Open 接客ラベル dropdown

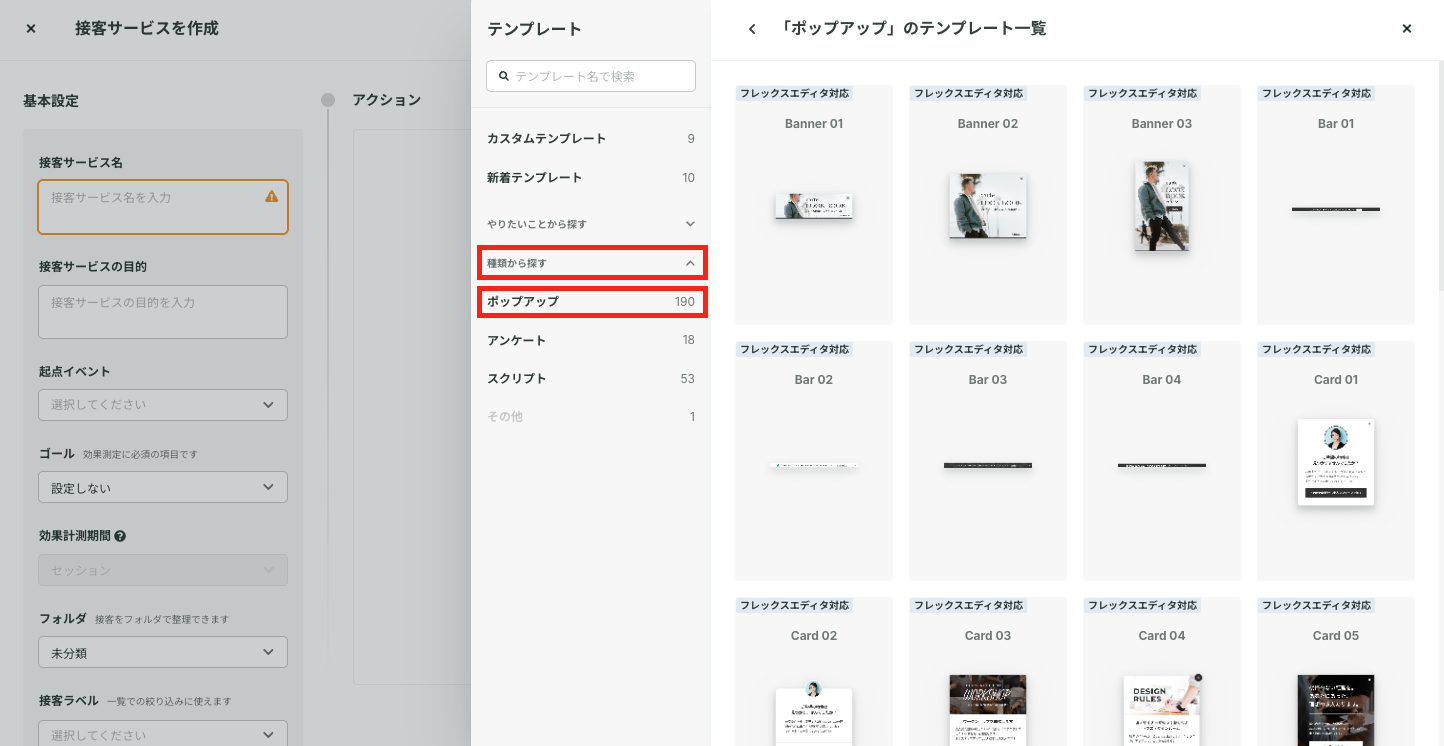[x=163, y=733]
